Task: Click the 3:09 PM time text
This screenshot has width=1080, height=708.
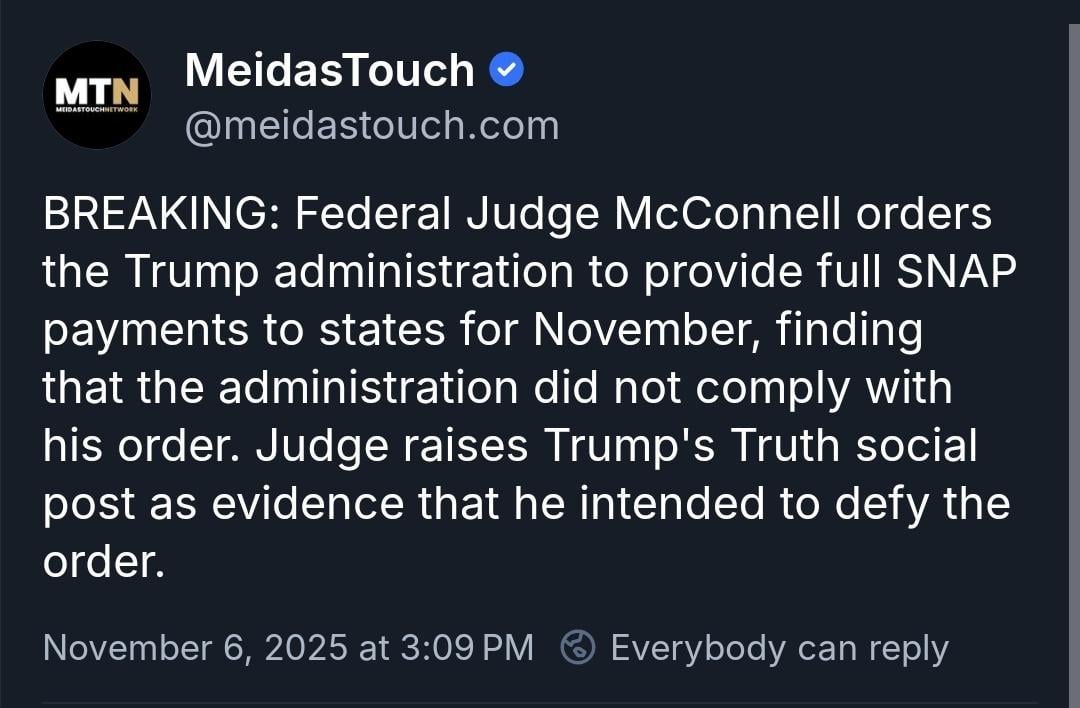Action: [x=466, y=648]
